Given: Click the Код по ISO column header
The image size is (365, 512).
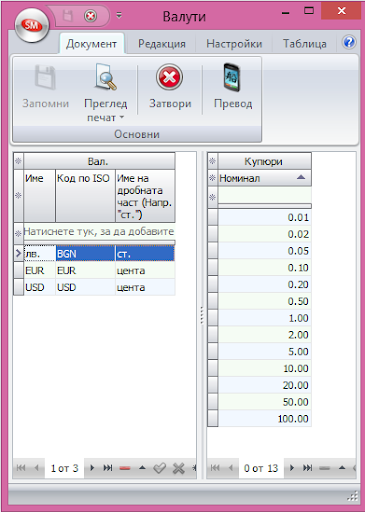Looking at the screenshot, I should point(85,195).
